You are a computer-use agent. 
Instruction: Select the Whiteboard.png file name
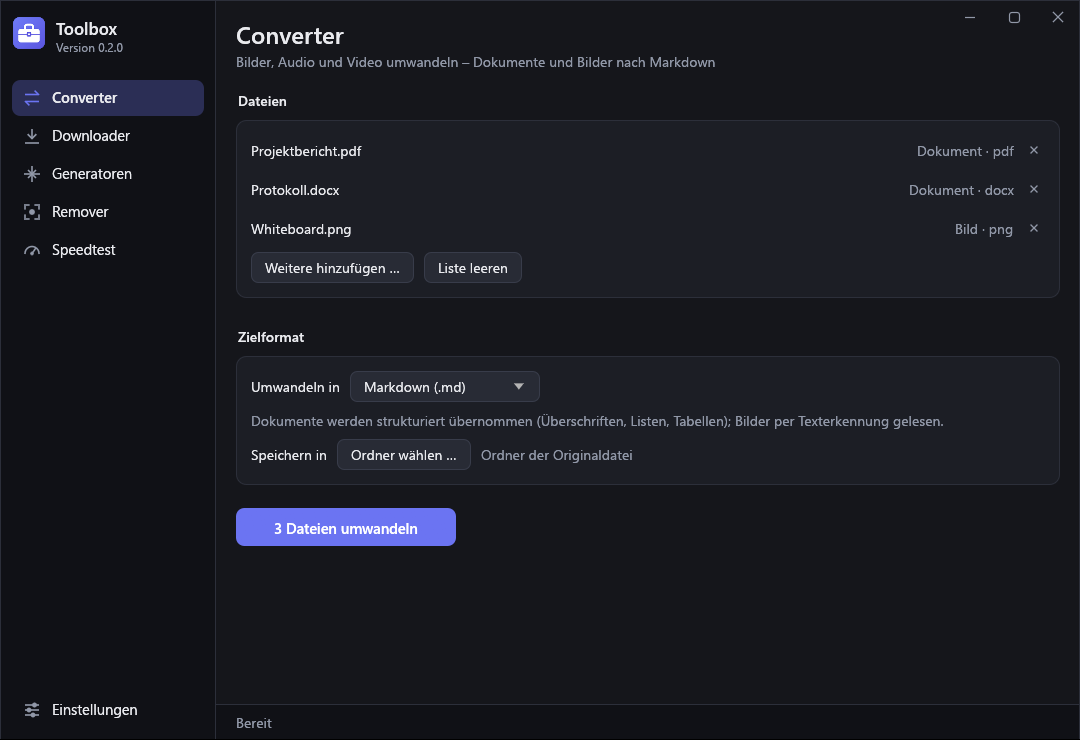(x=301, y=229)
